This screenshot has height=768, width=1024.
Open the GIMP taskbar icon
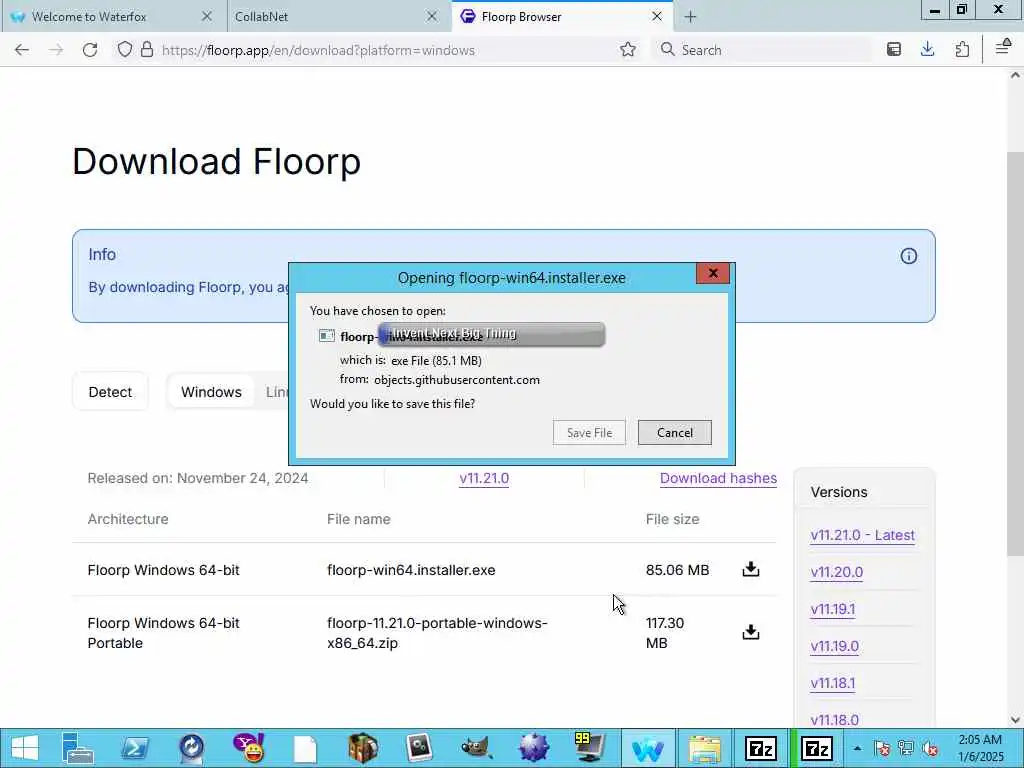pyautogui.click(x=476, y=748)
